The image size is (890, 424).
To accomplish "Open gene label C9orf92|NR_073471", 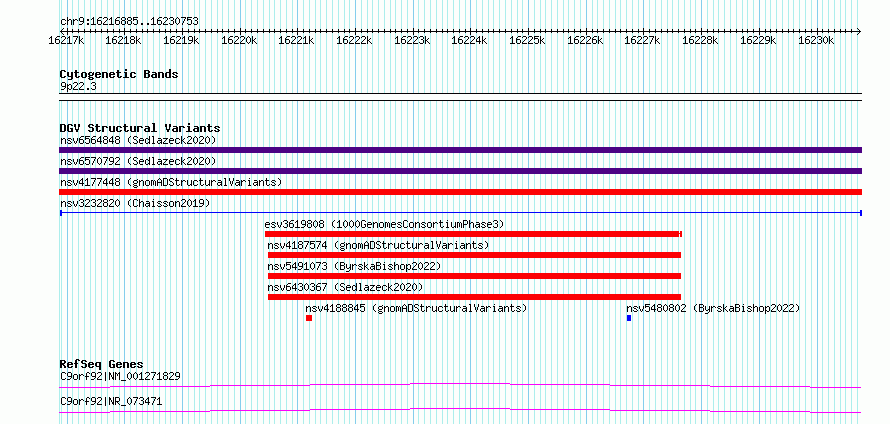I will [111, 401].
